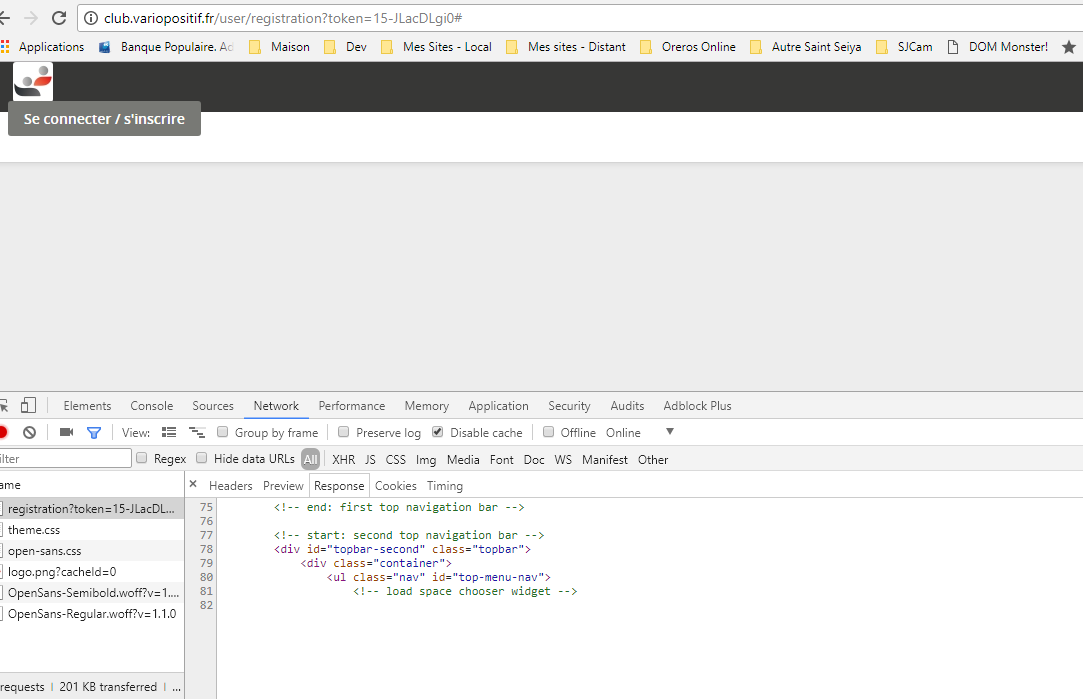This screenshot has height=699, width=1083.
Task: Enable Hide data URLs checkbox
Action: point(202,458)
